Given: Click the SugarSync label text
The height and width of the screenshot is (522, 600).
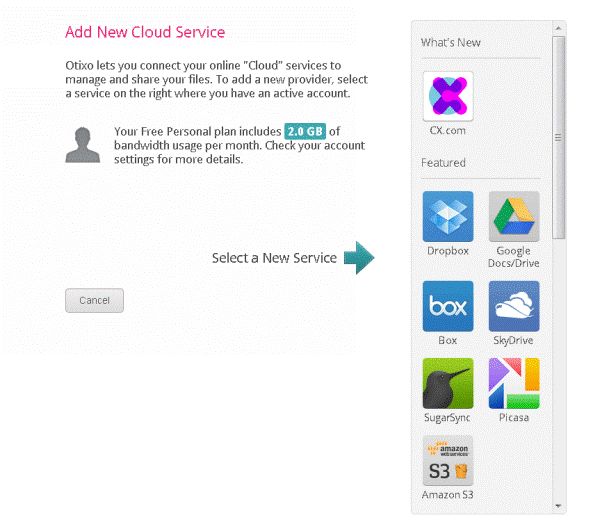Looking at the screenshot, I should (447, 418).
